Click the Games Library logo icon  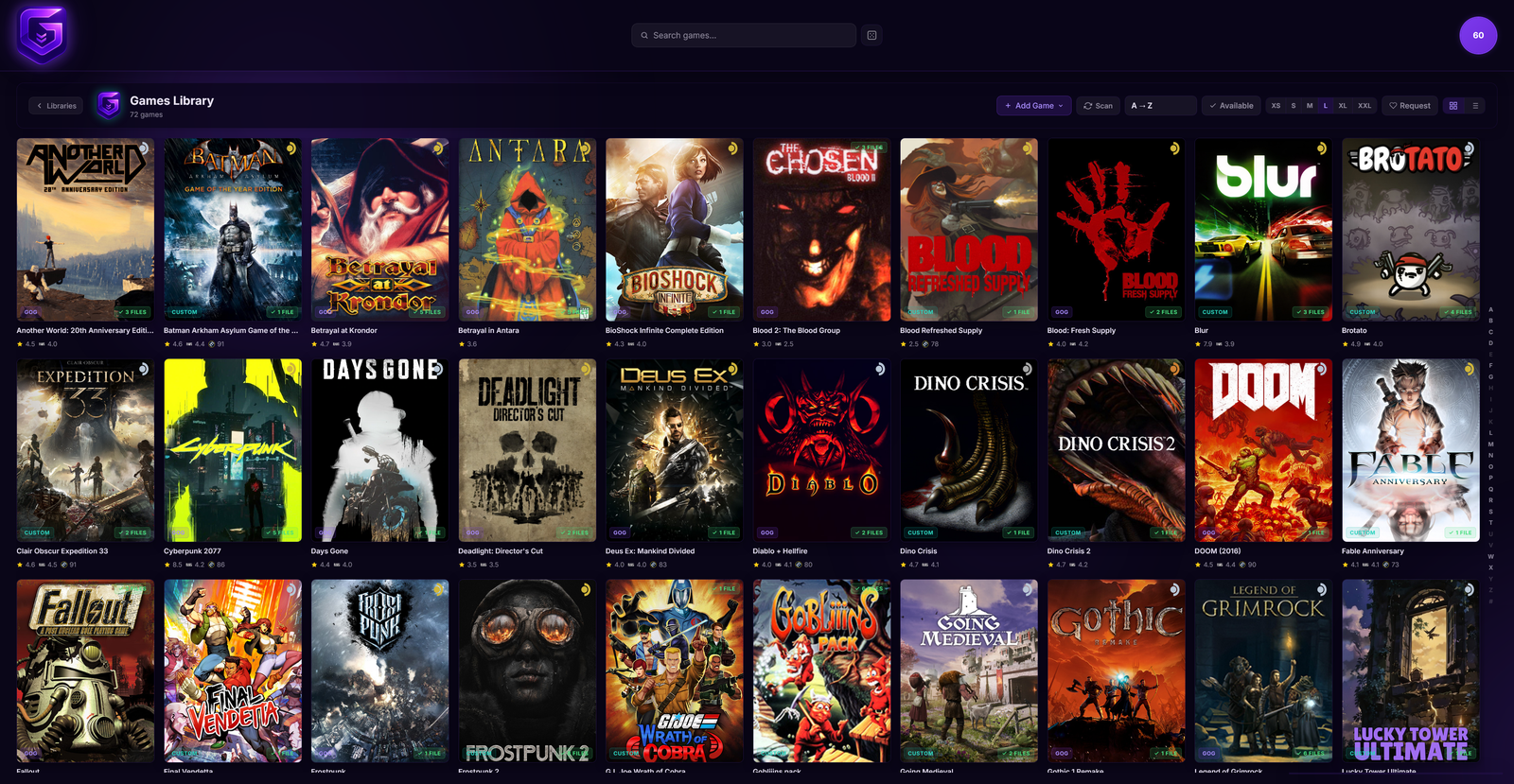(x=109, y=105)
